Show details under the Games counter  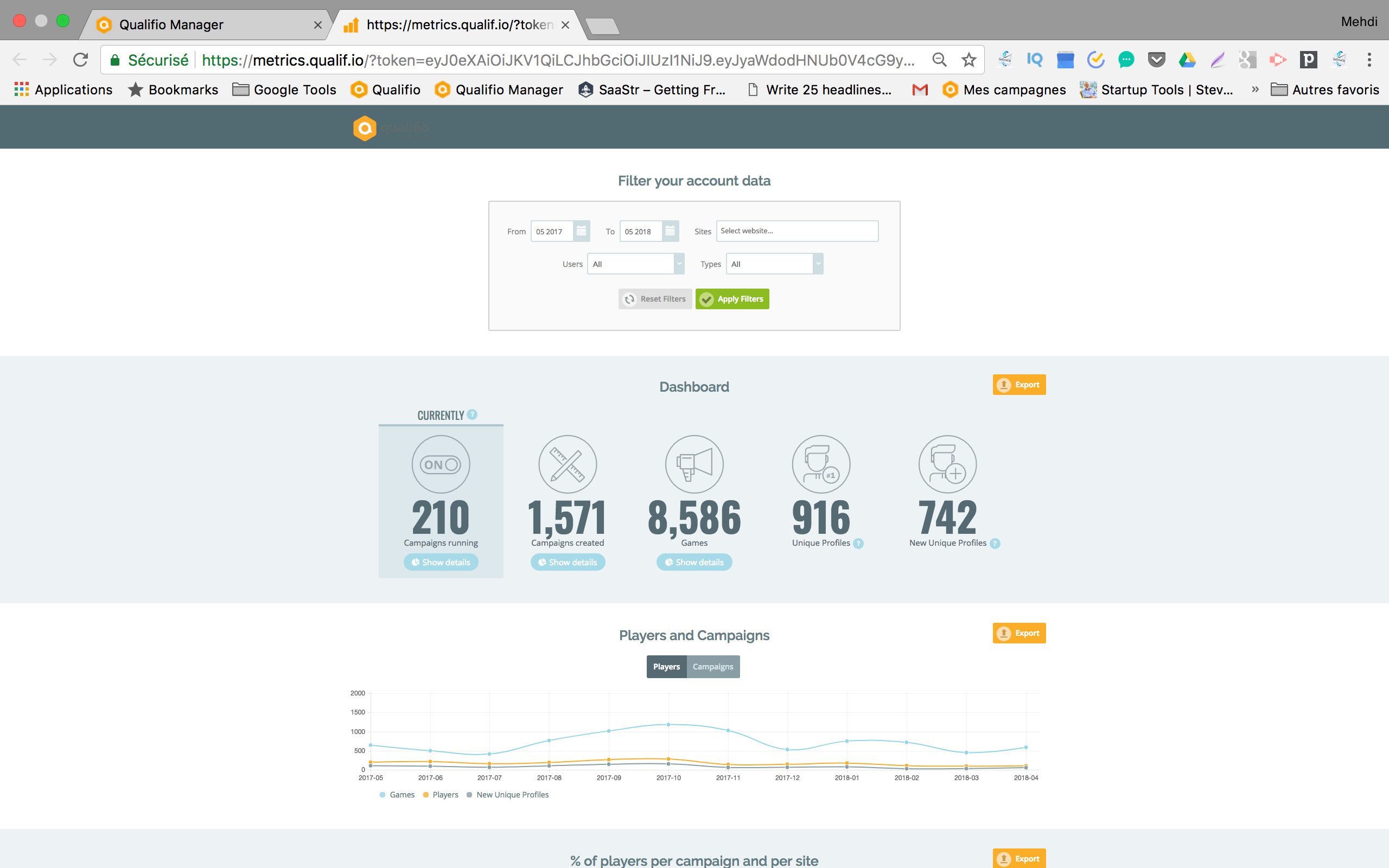[x=694, y=562]
